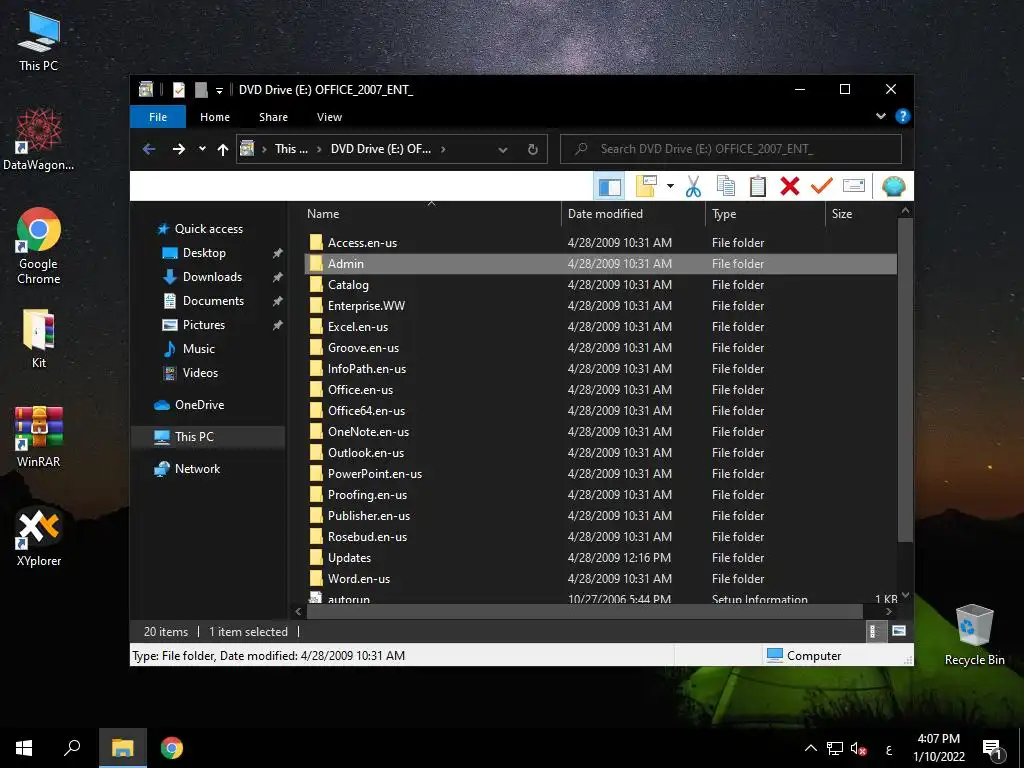Select This PC in navigation pane
This screenshot has height=768, width=1024.
(x=208, y=437)
